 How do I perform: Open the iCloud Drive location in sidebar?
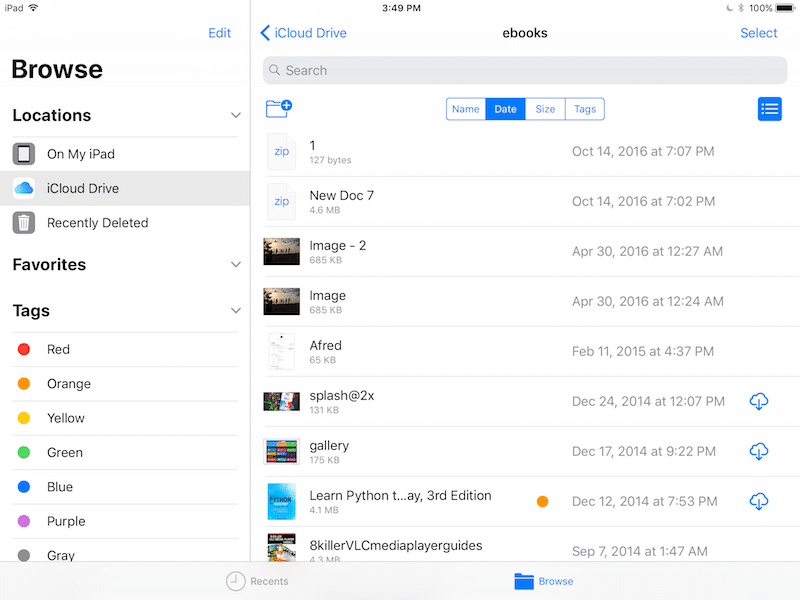tap(82, 188)
